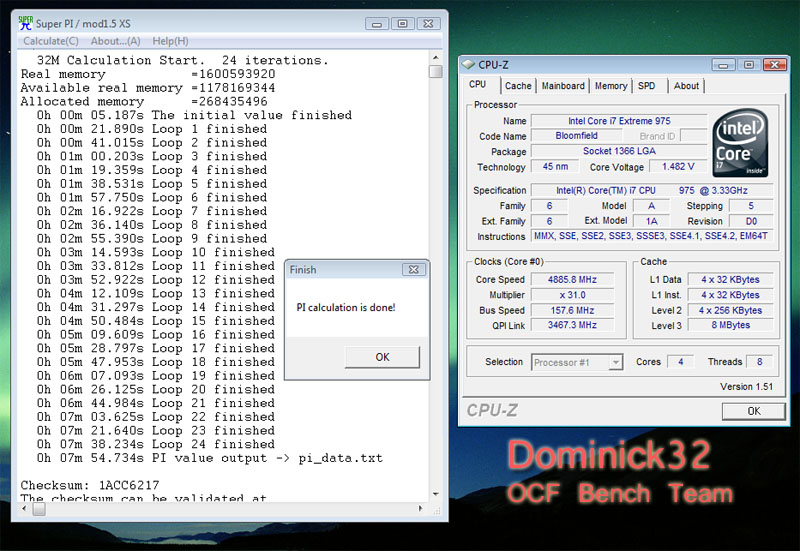Maximize the Super PI window

coord(403,23)
